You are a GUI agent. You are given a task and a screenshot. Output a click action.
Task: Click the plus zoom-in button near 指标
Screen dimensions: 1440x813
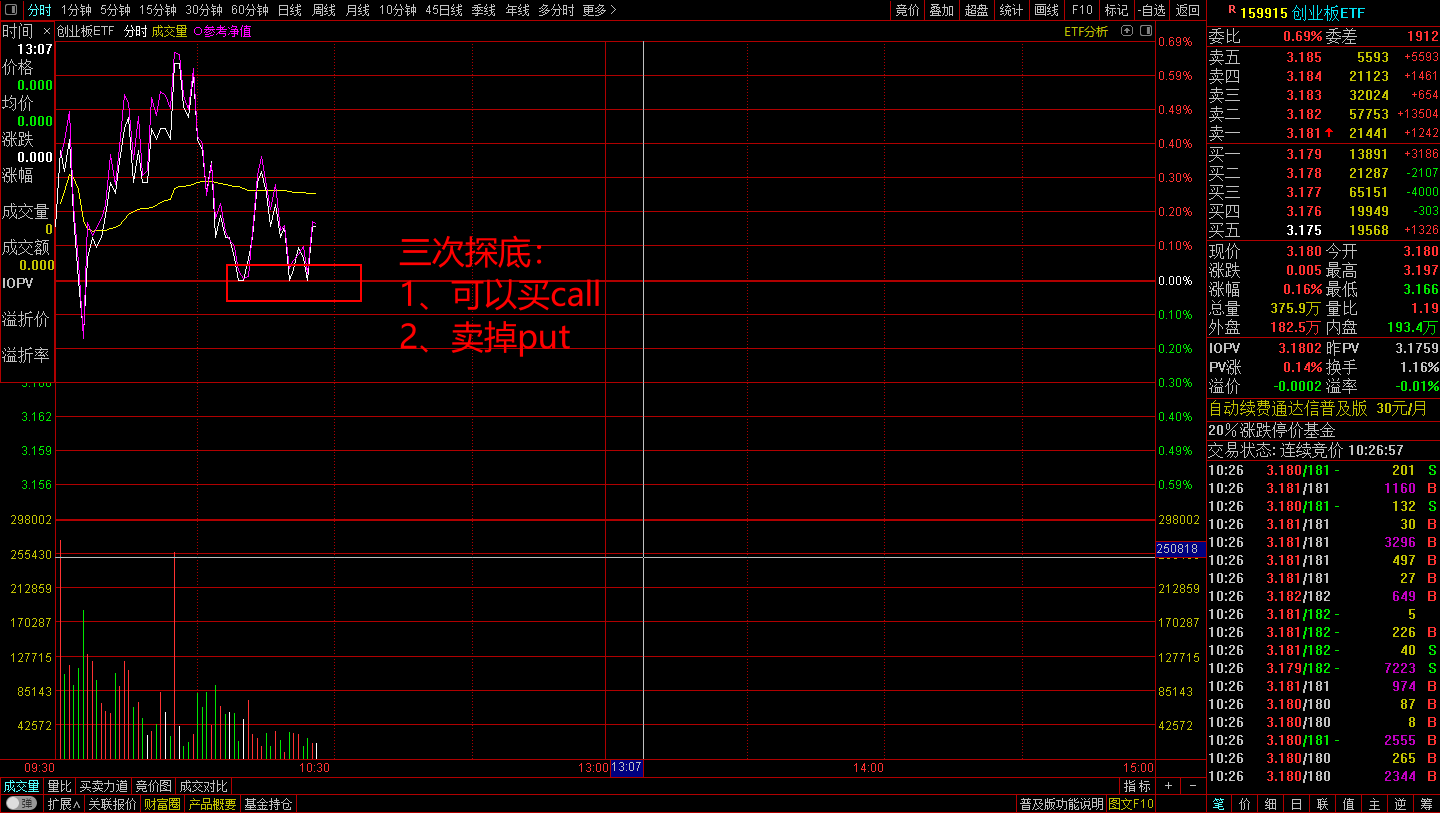point(1168,786)
